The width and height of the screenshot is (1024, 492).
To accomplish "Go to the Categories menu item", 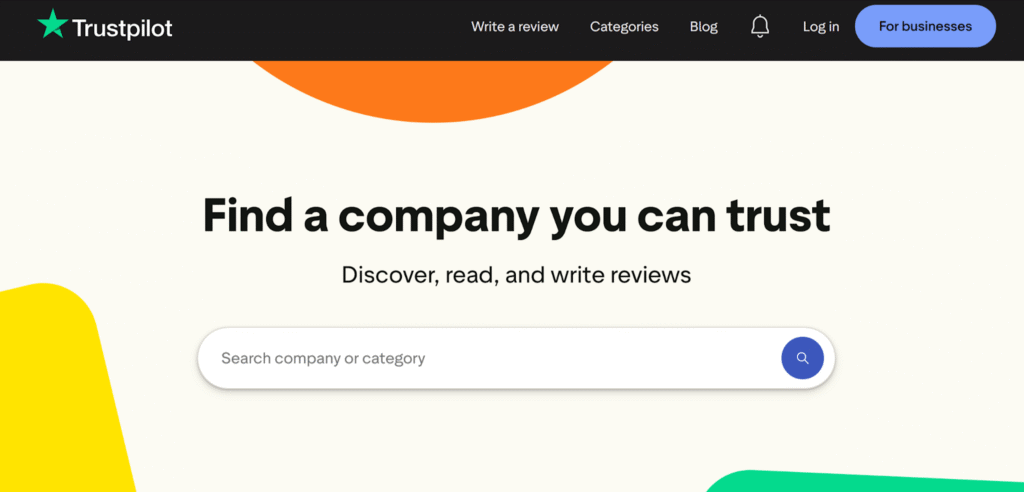I will 624,27.
